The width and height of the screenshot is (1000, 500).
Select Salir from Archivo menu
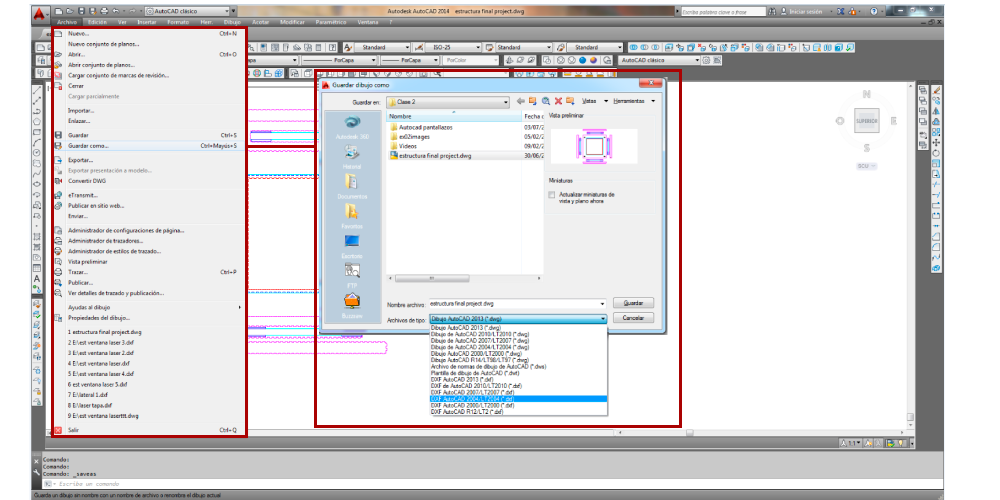coord(147,430)
